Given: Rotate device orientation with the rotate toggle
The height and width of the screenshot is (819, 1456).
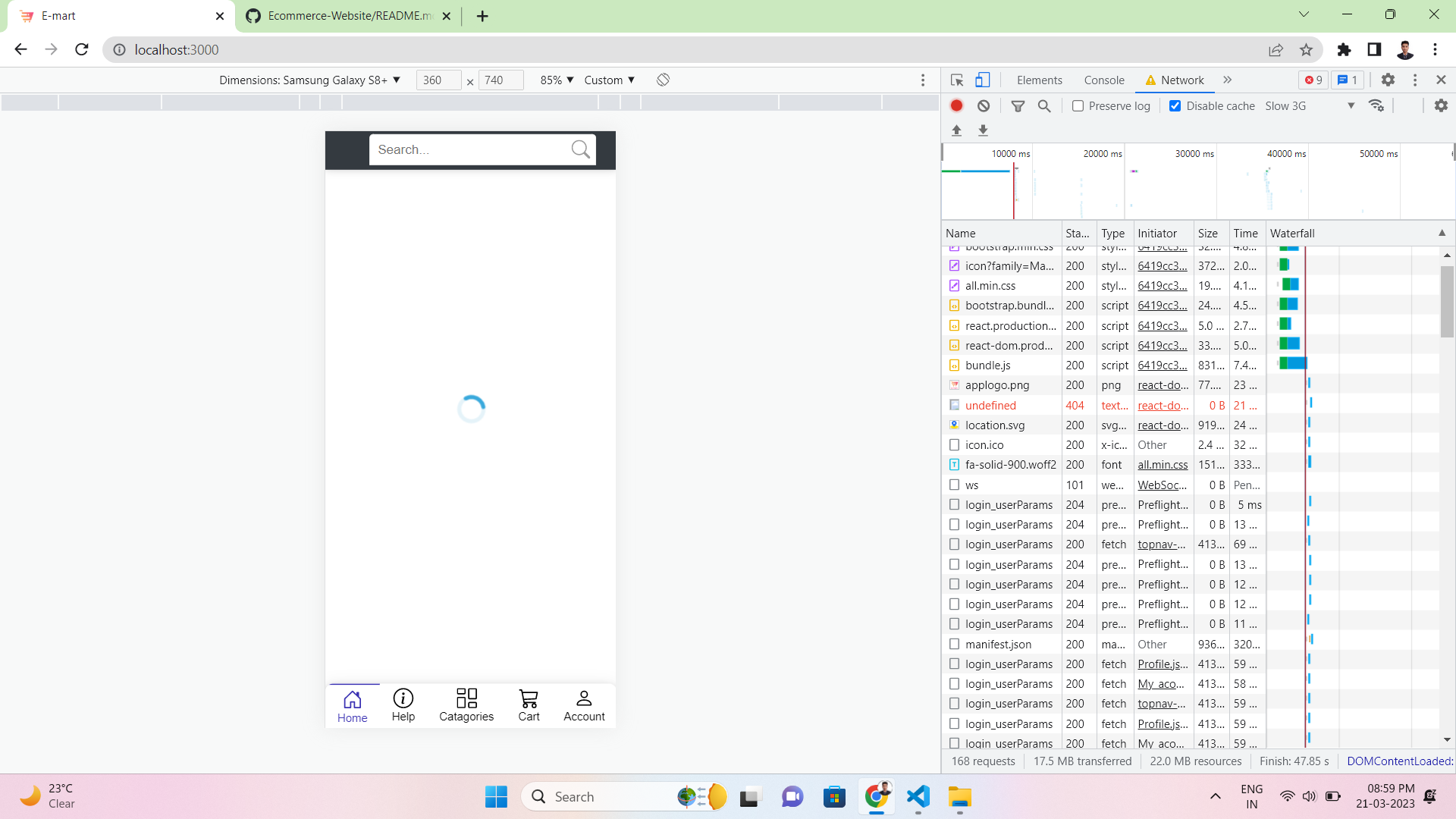Looking at the screenshot, I should pos(663,80).
